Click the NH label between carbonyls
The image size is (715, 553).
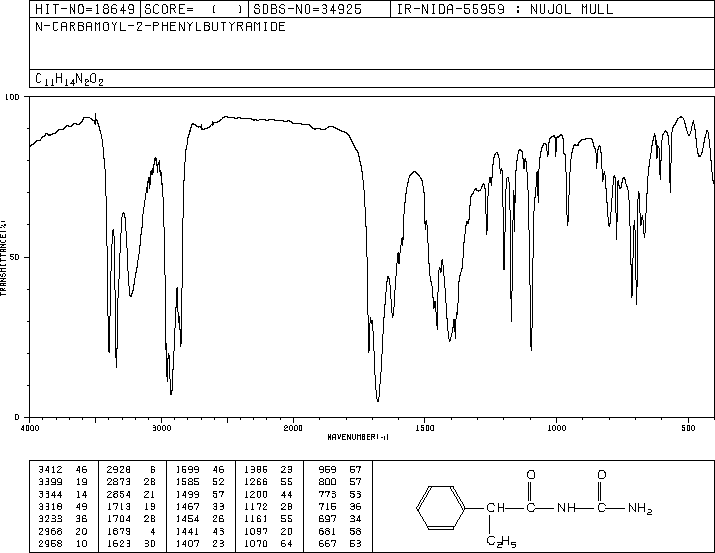click(x=566, y=507)
